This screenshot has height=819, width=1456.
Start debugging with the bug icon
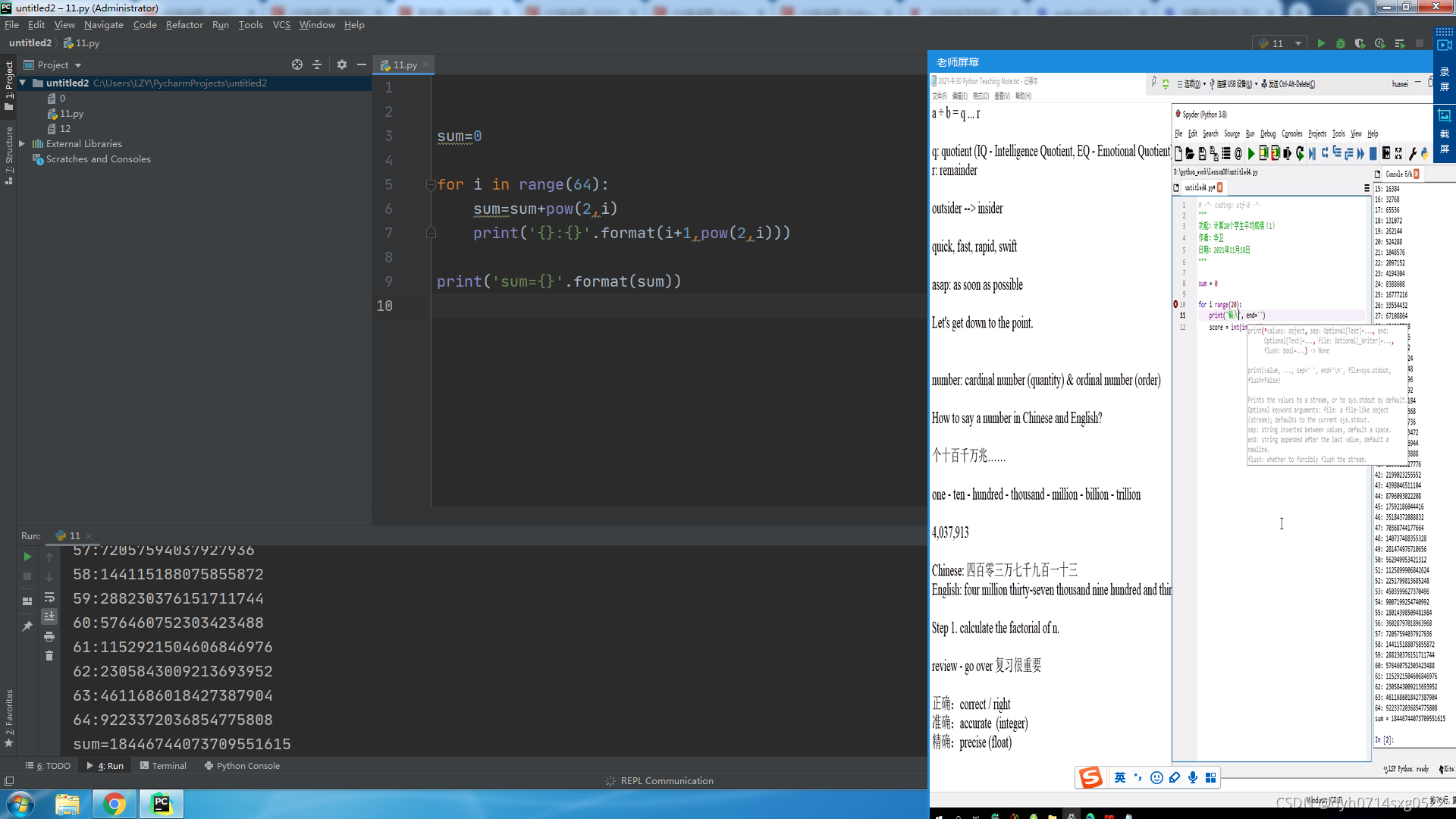(x=1341, y=43)
